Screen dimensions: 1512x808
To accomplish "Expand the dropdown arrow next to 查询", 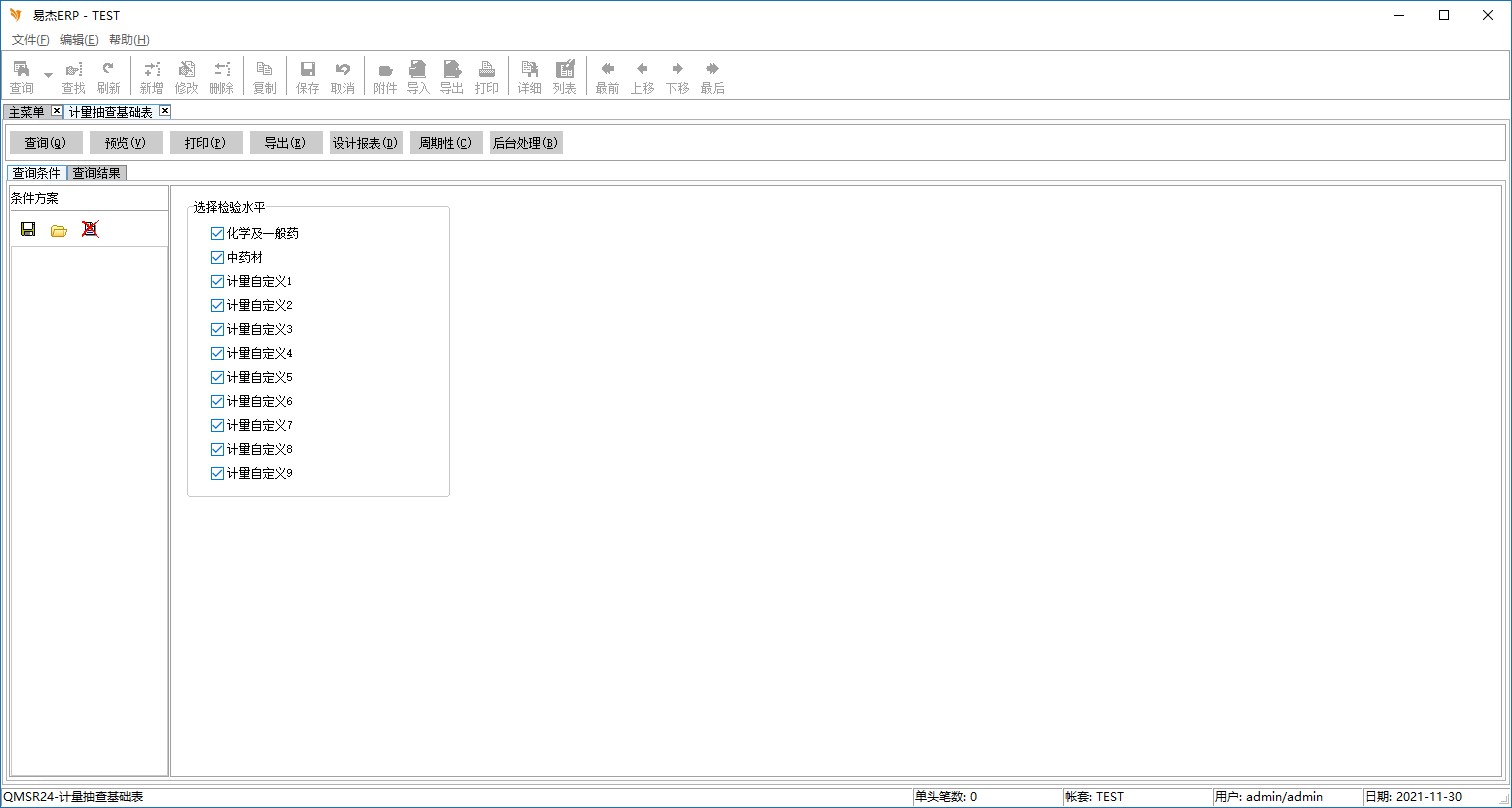I will (x=48, y=75).
